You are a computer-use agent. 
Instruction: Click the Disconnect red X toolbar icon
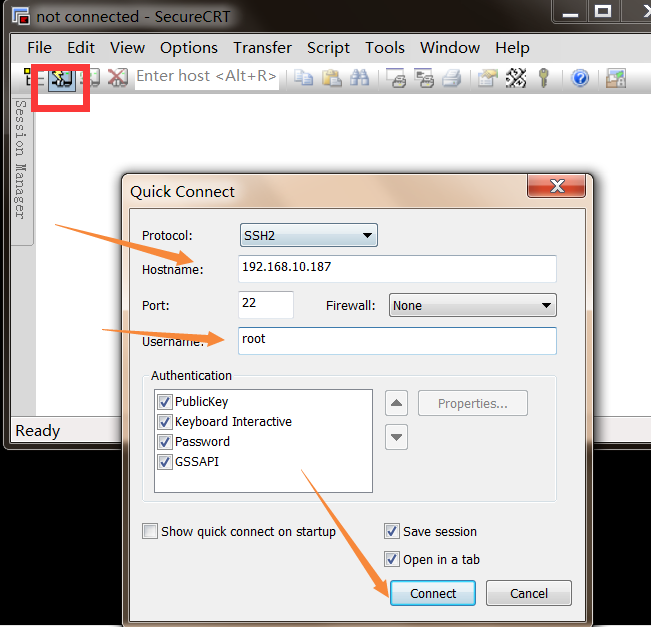coord(117,78)
